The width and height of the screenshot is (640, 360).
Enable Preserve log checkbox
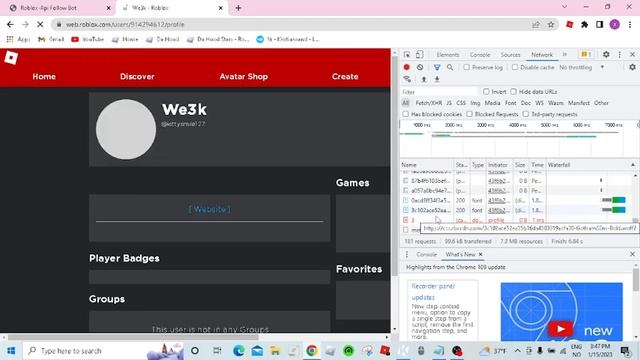tap(467, 67)
